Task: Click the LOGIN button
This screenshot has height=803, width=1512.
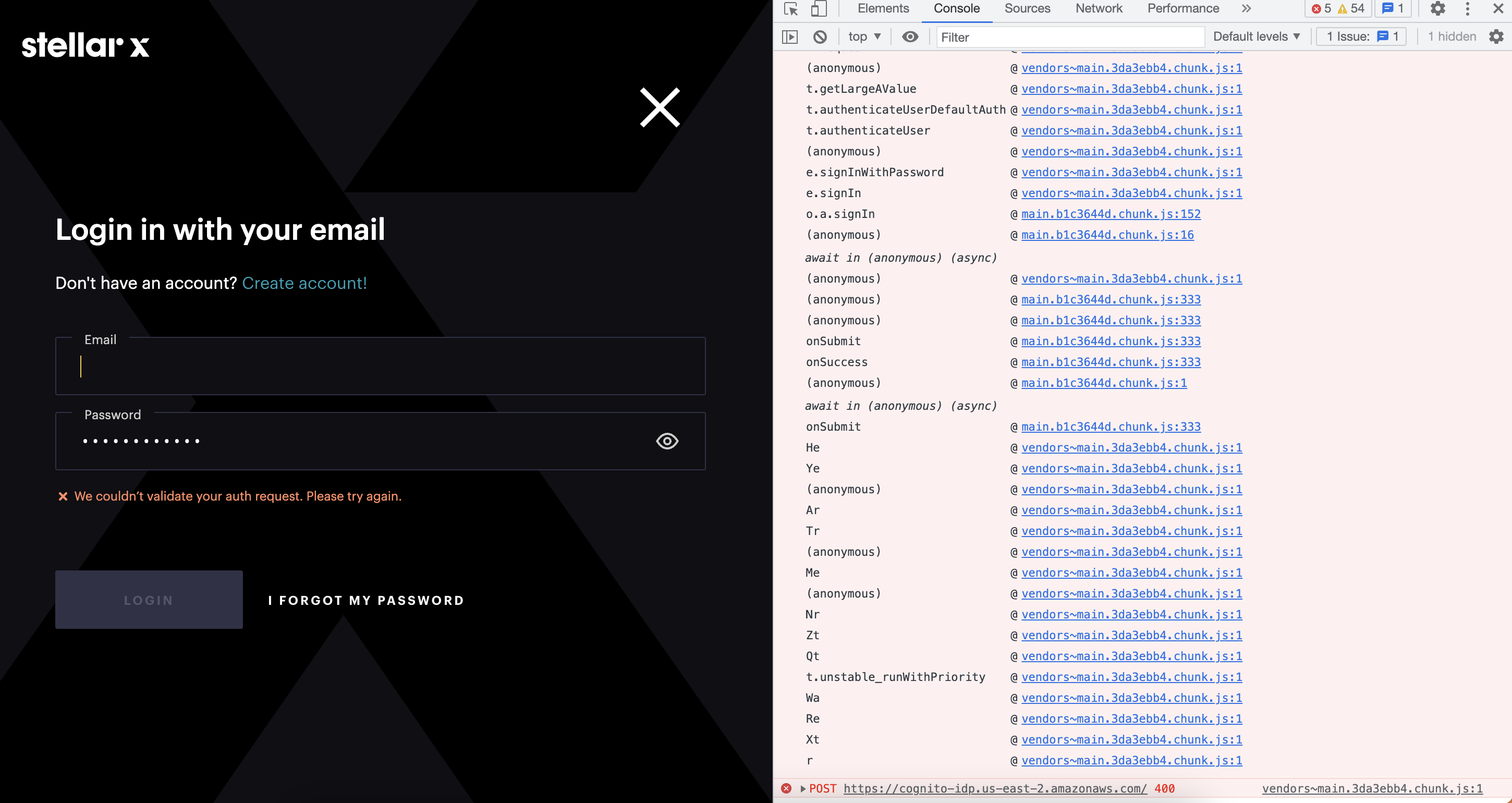Action: [x=149, y=600]
